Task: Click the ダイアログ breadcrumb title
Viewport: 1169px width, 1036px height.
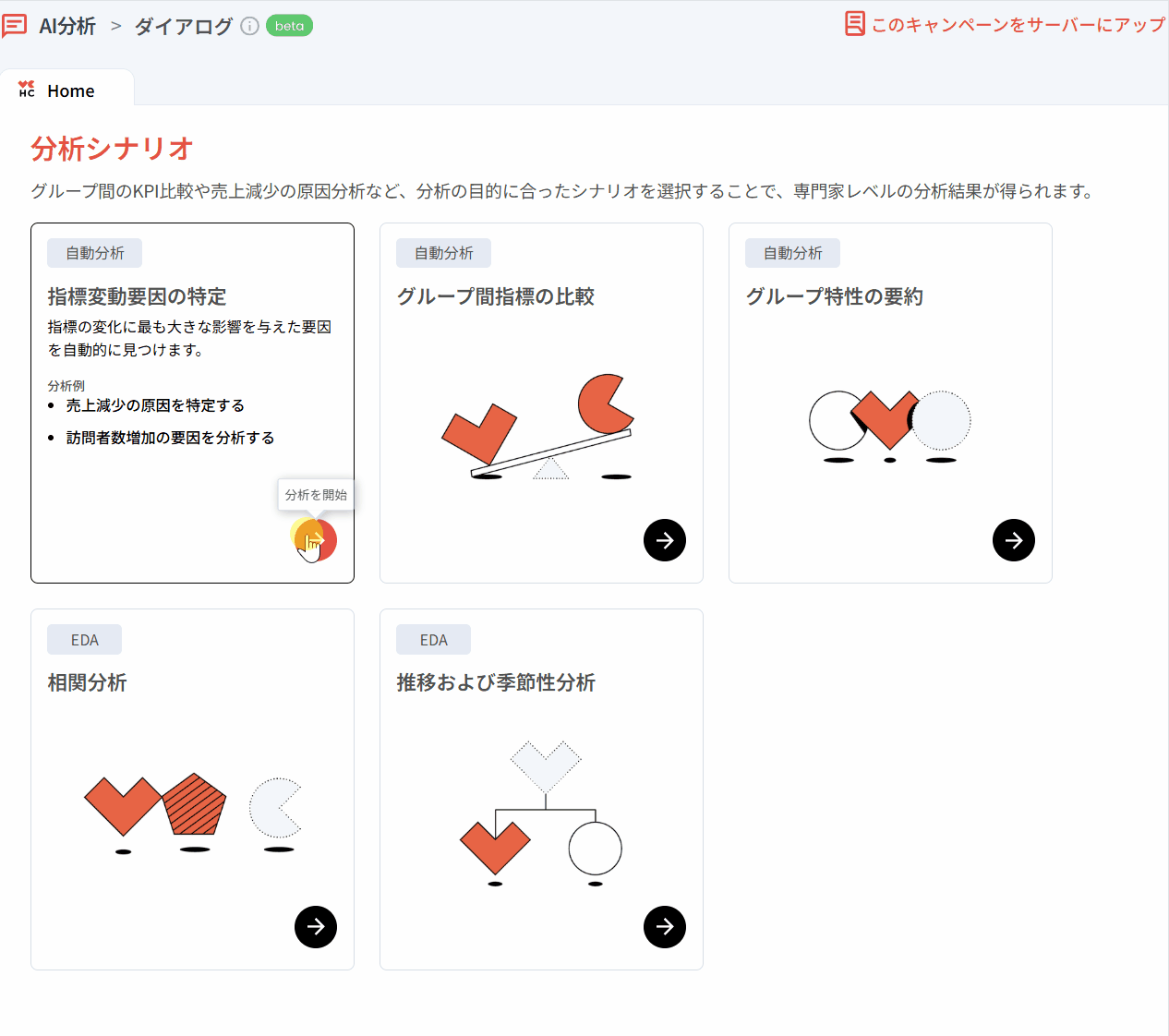Action: 184,26
